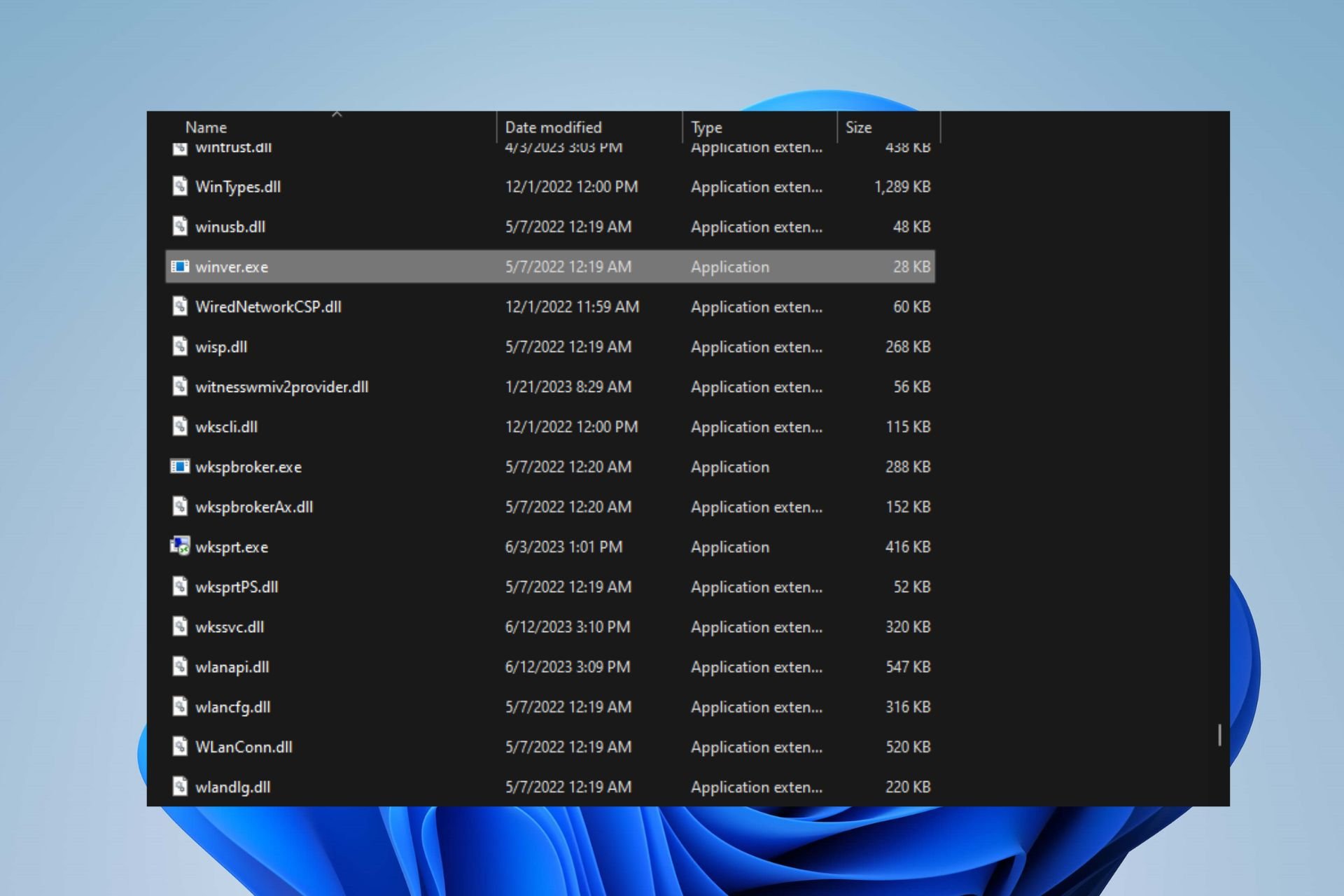1344x896 pixels.
Task: Select the wksprtPS.dll file name
Action: point(237,587)
